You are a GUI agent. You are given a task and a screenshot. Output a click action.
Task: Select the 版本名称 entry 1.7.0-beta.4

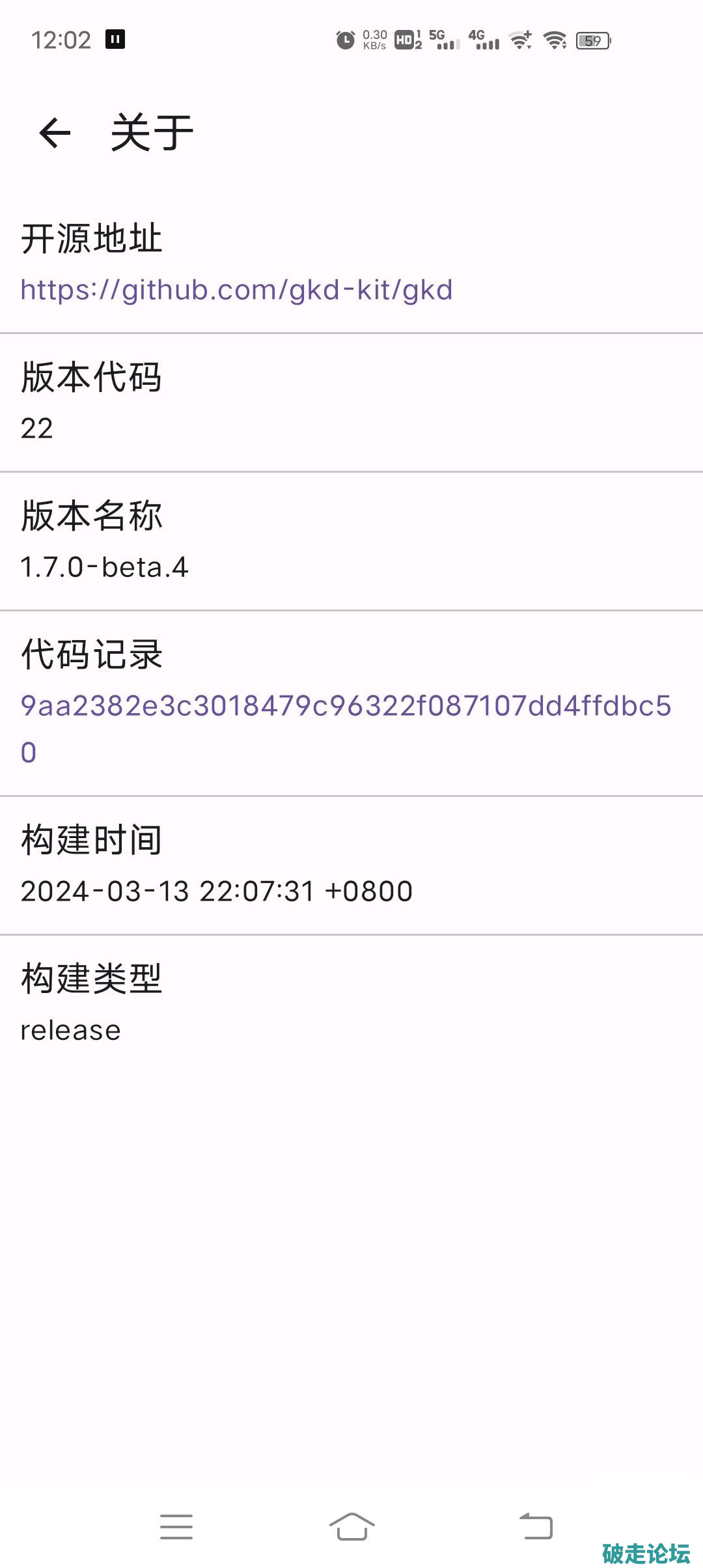pos(351,541)
